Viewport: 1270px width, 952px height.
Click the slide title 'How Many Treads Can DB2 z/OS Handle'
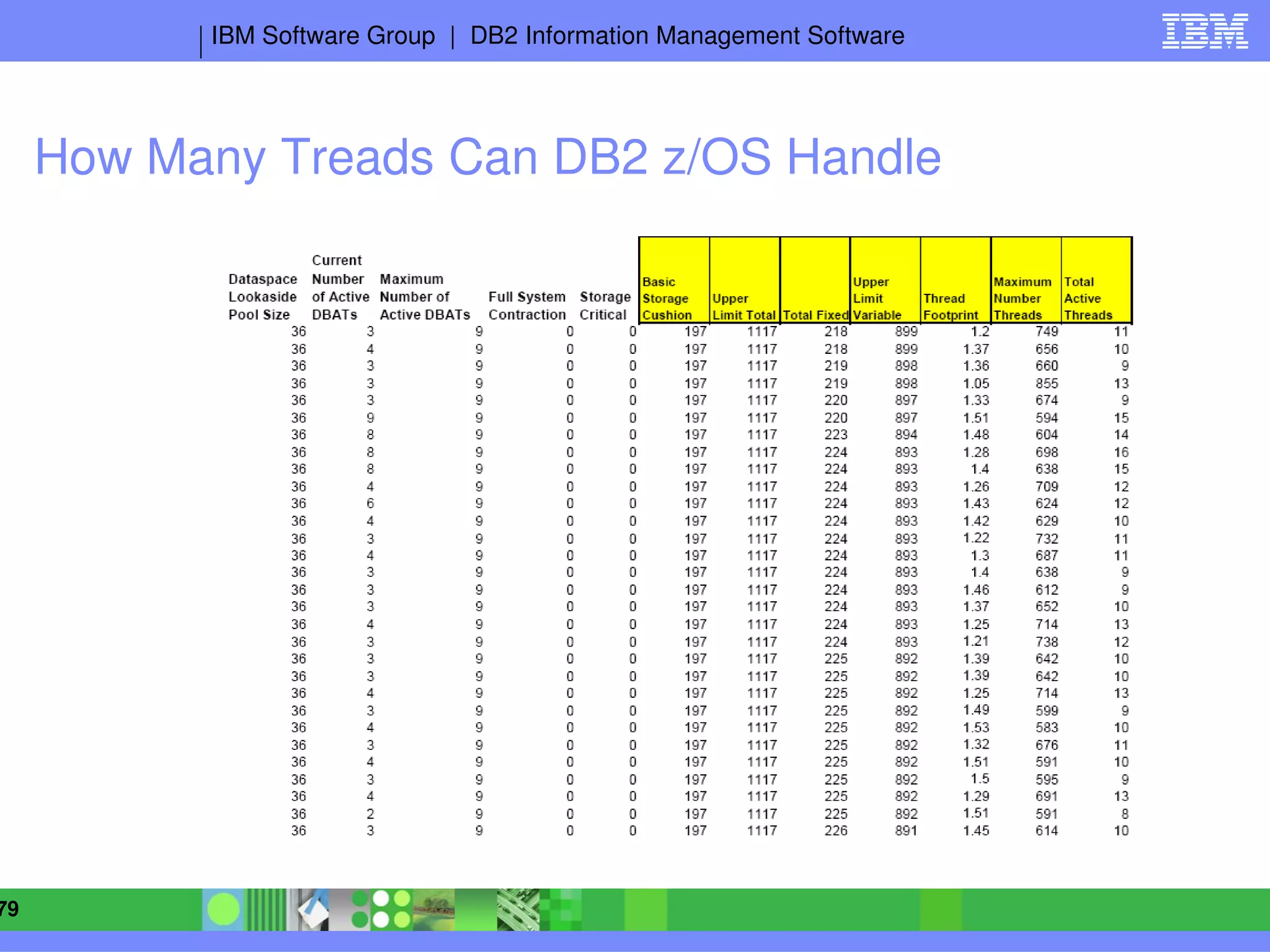pos(488,157)
